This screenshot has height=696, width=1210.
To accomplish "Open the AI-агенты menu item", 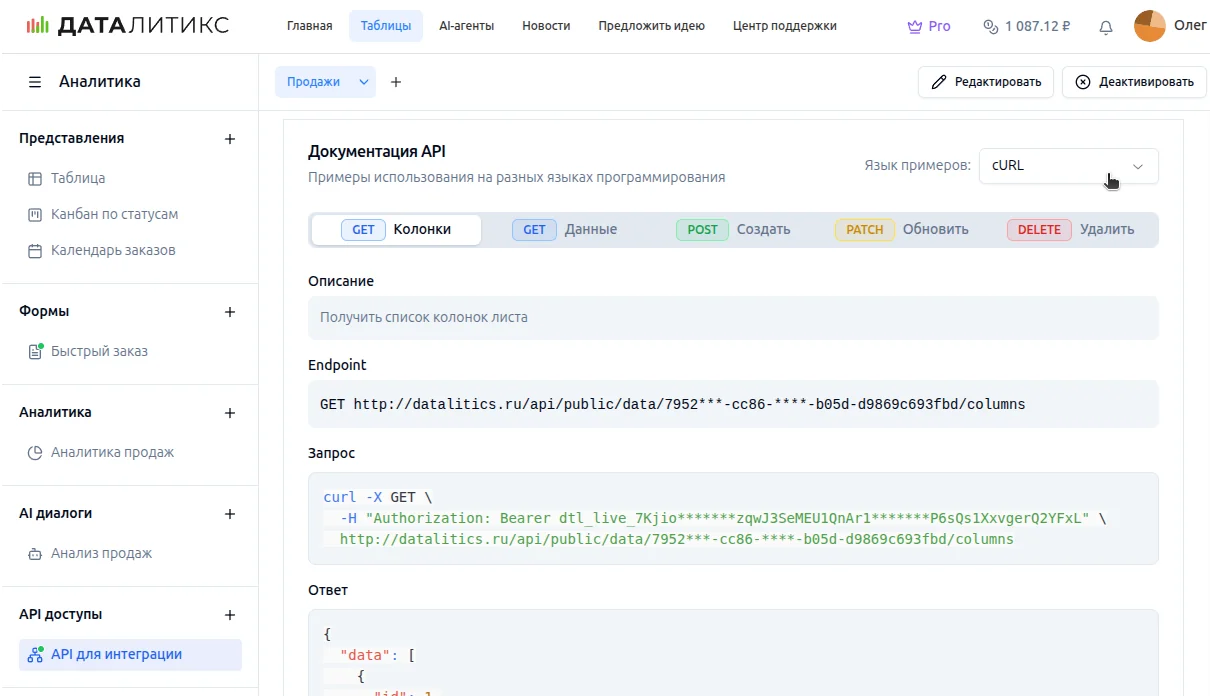I will [466, 26].
